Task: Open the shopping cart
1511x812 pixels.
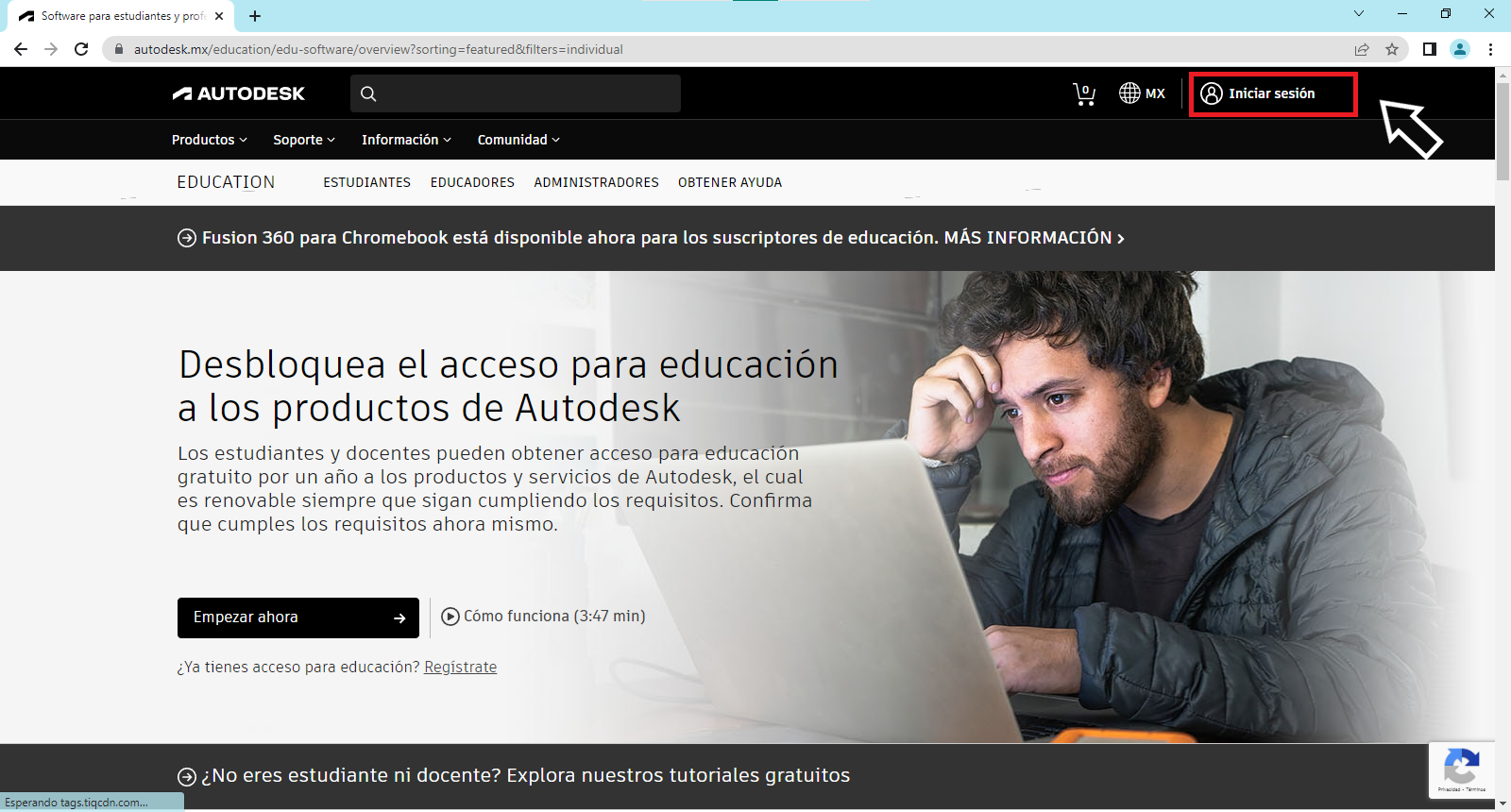Action: pos(1084,93)
